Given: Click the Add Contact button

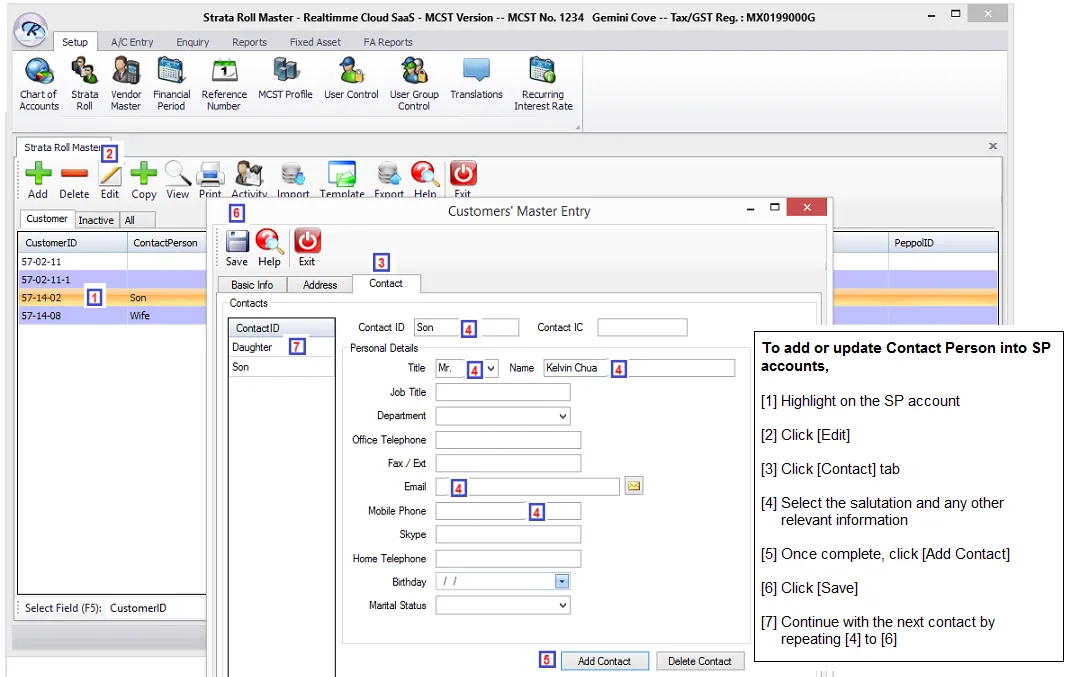Looking at the screenshot, I should click(x=604, y=661).
